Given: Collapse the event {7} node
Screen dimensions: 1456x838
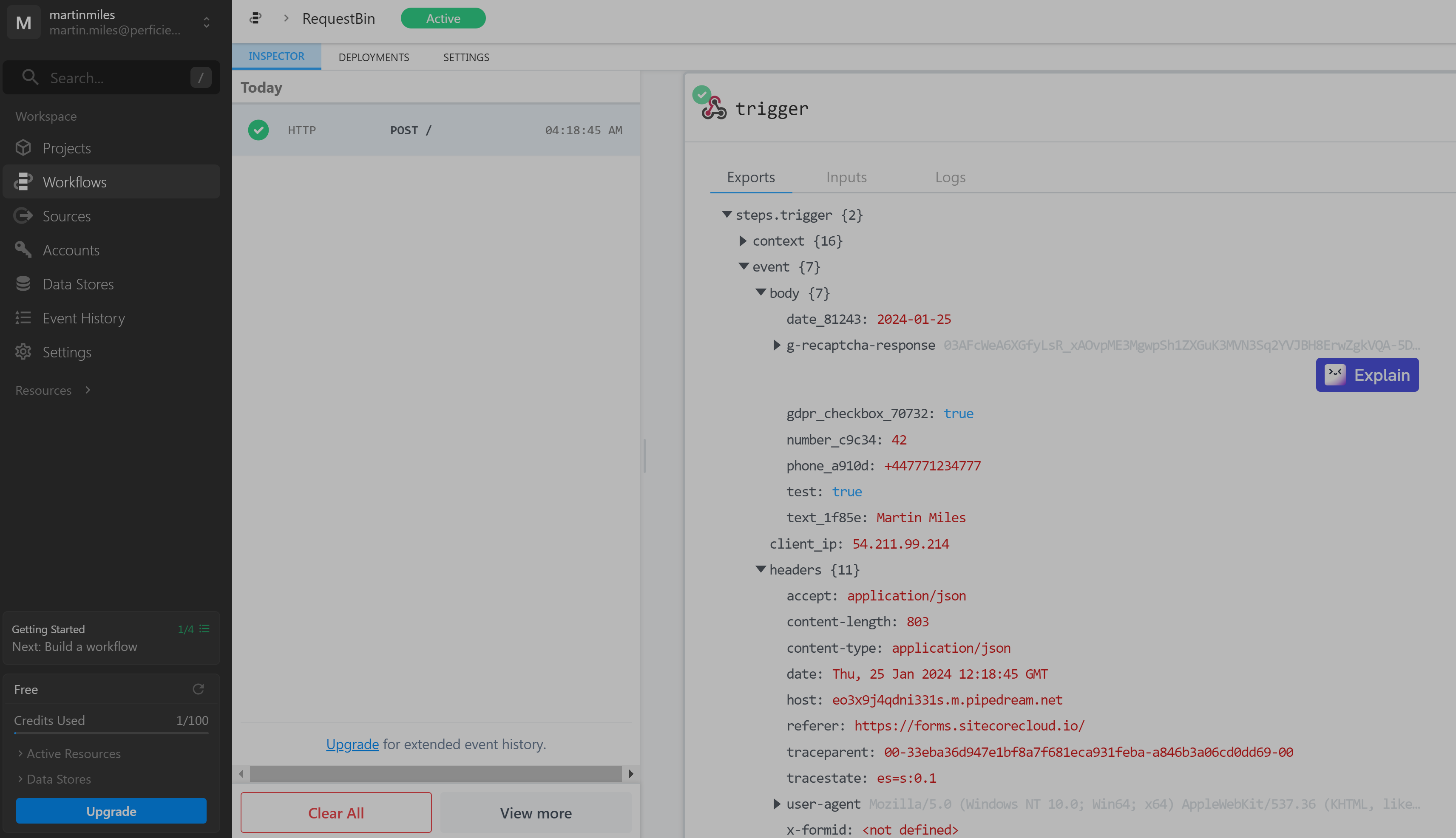Looking at the screenshot, I should 744,266.
